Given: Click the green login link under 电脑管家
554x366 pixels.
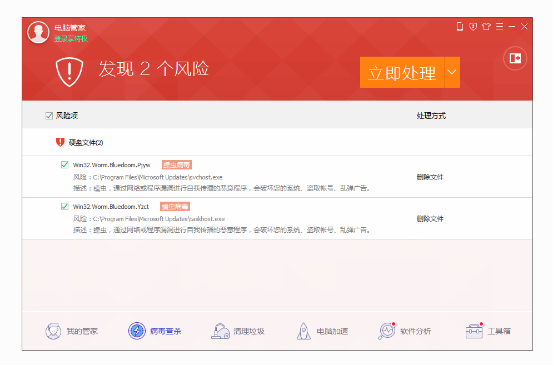Looking at the screenshot, I should 71,39.
